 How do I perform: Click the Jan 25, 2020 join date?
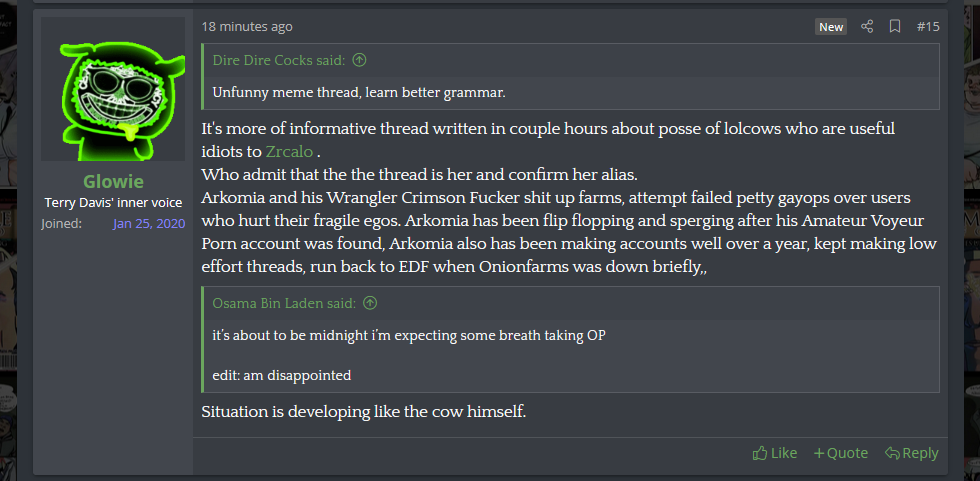[149, 223]
